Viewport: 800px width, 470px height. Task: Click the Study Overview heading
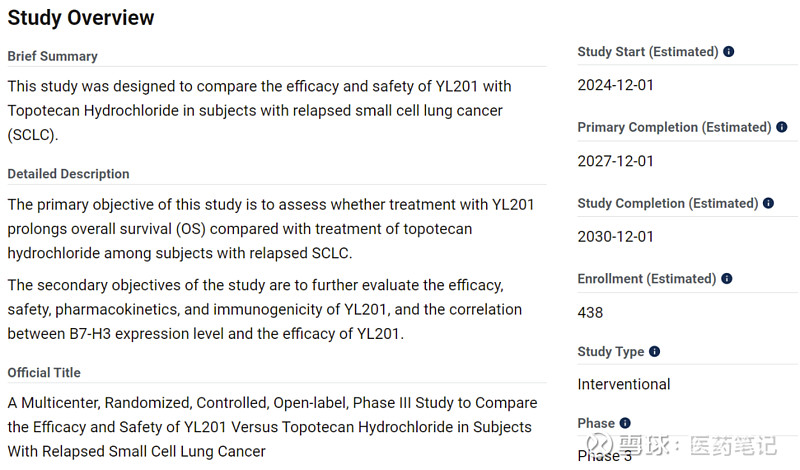click(81, 18)
